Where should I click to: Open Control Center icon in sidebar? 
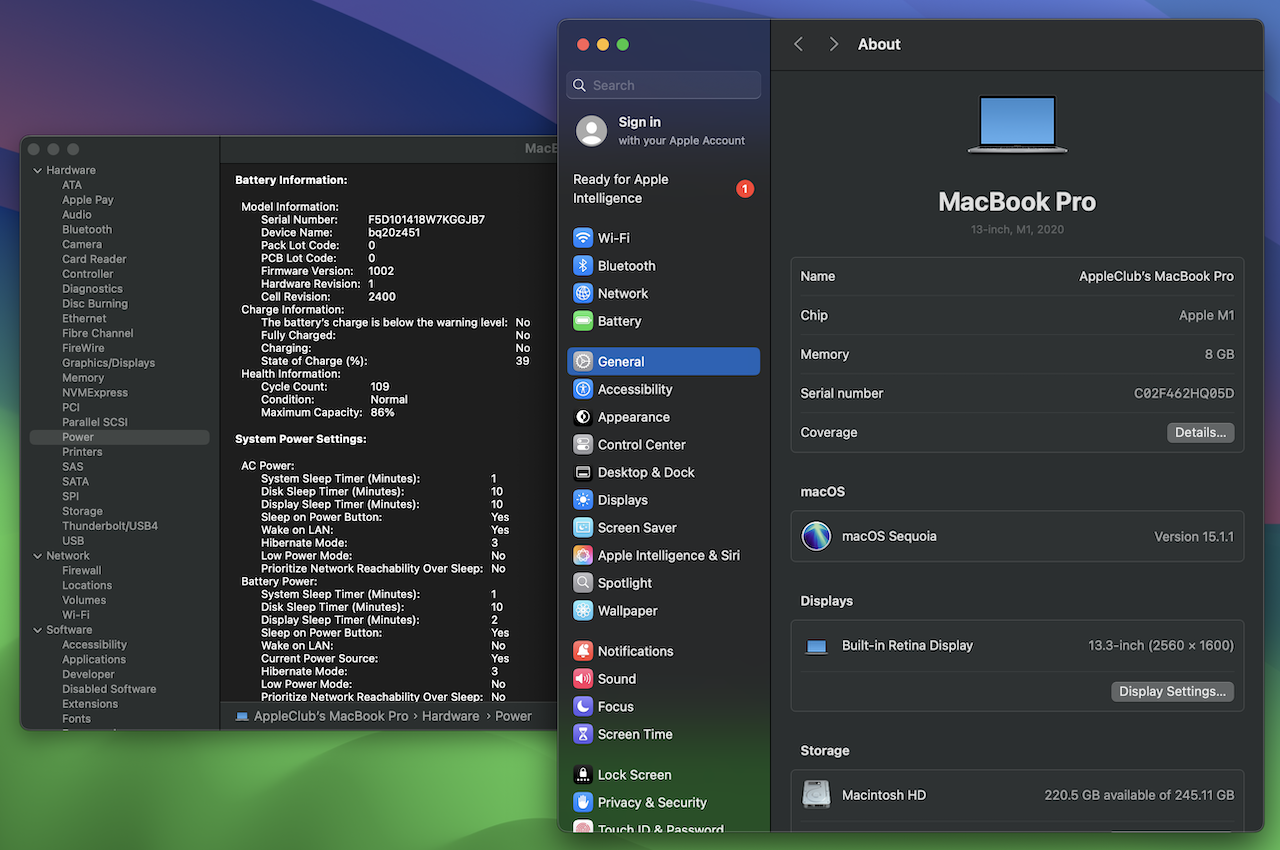tap(583, 445)
